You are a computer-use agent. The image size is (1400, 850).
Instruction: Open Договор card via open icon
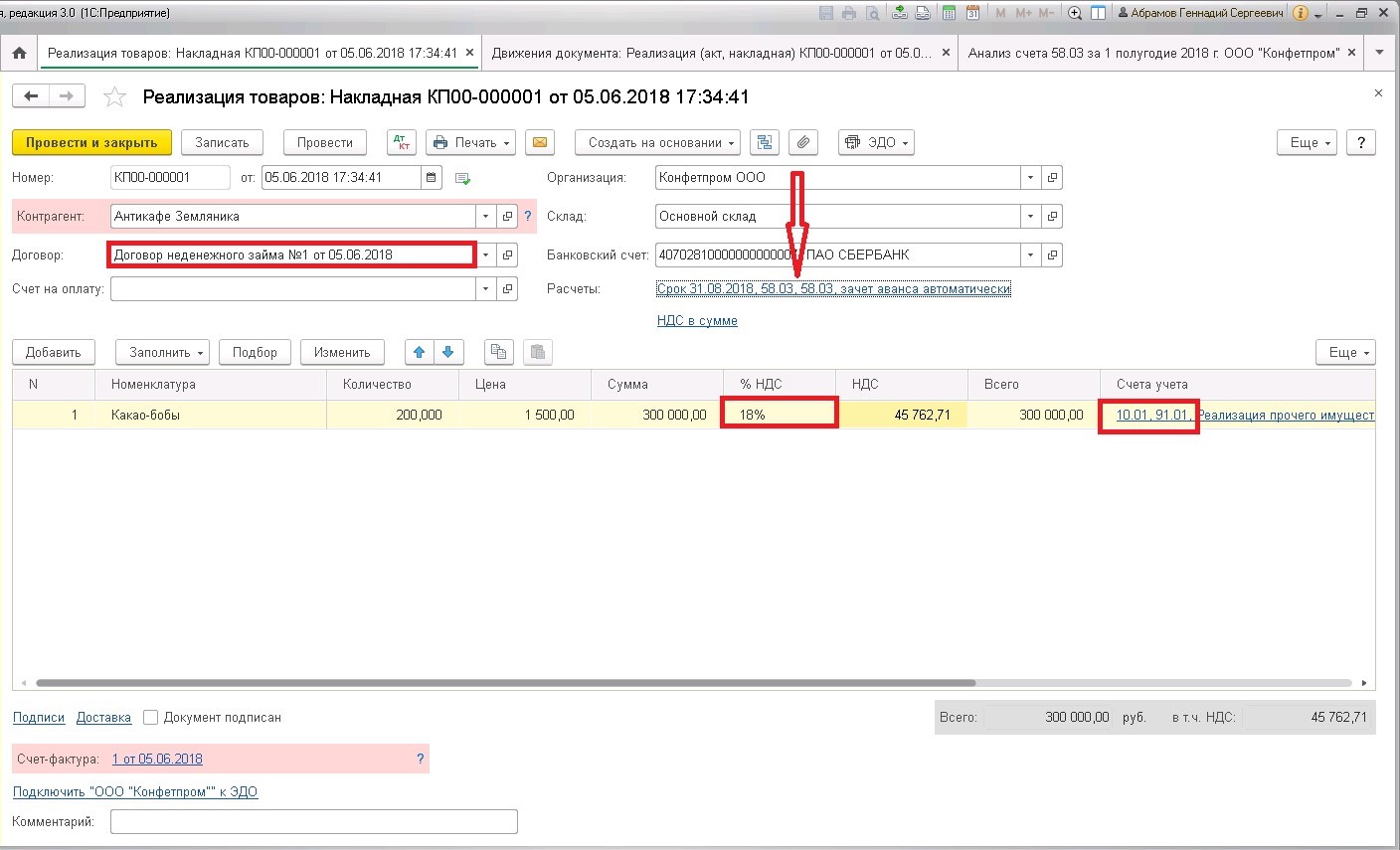click(507, 255)
